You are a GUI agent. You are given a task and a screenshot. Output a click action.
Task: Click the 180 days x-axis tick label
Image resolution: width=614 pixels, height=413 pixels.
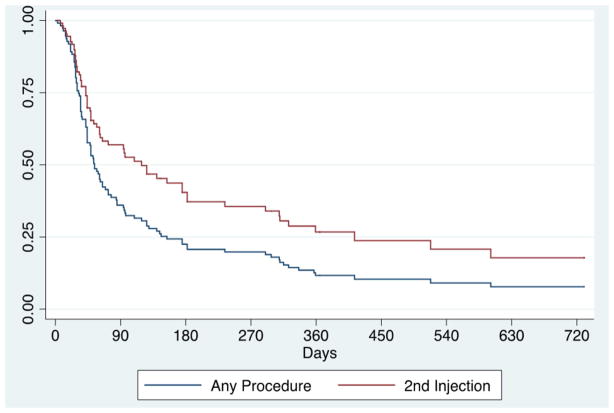pyautogui.click(x=186, y=336)
